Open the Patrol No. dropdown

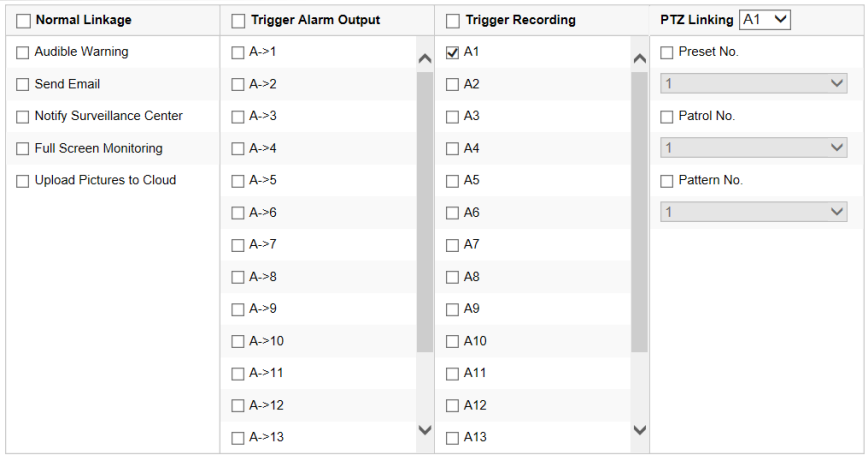click(754, 148)
